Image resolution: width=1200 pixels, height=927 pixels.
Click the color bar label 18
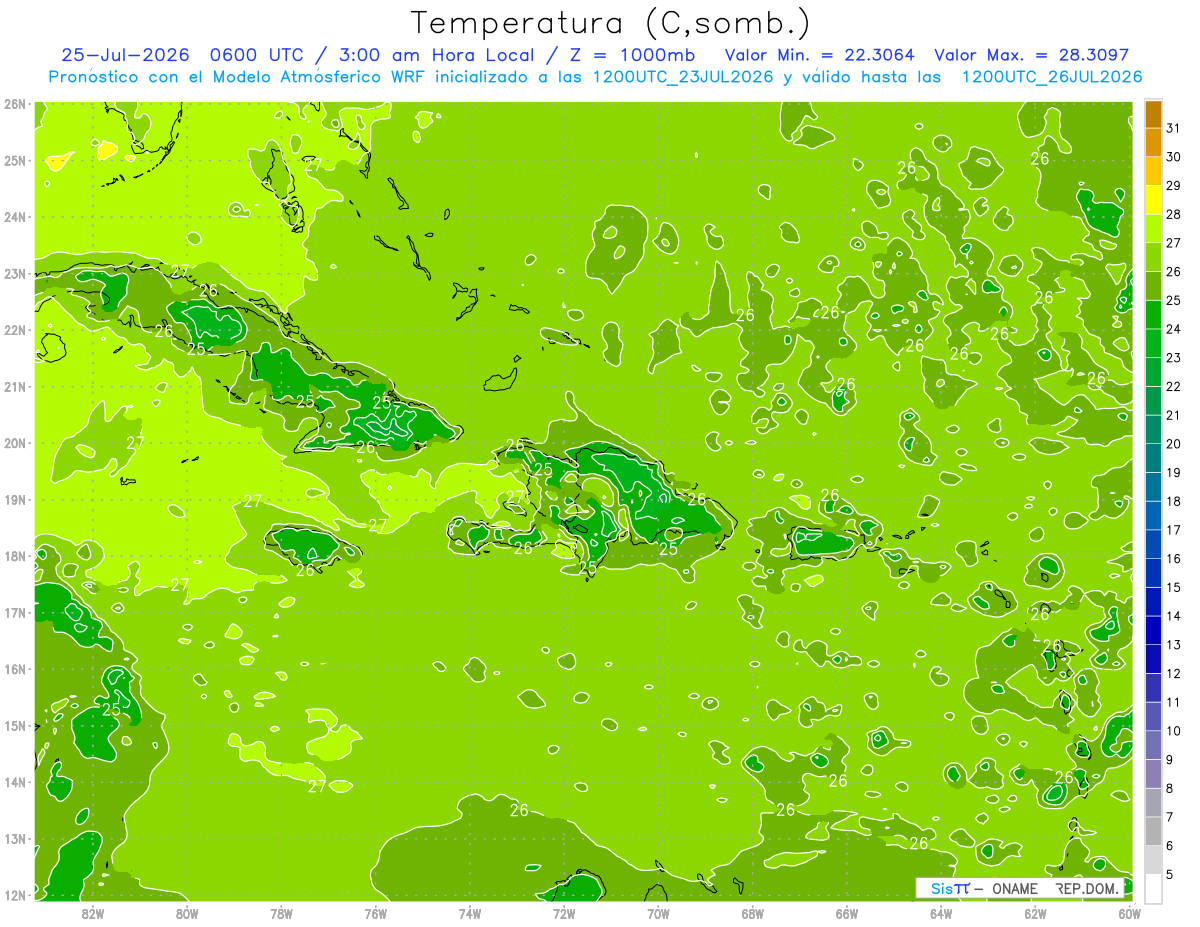point(1174,501)
